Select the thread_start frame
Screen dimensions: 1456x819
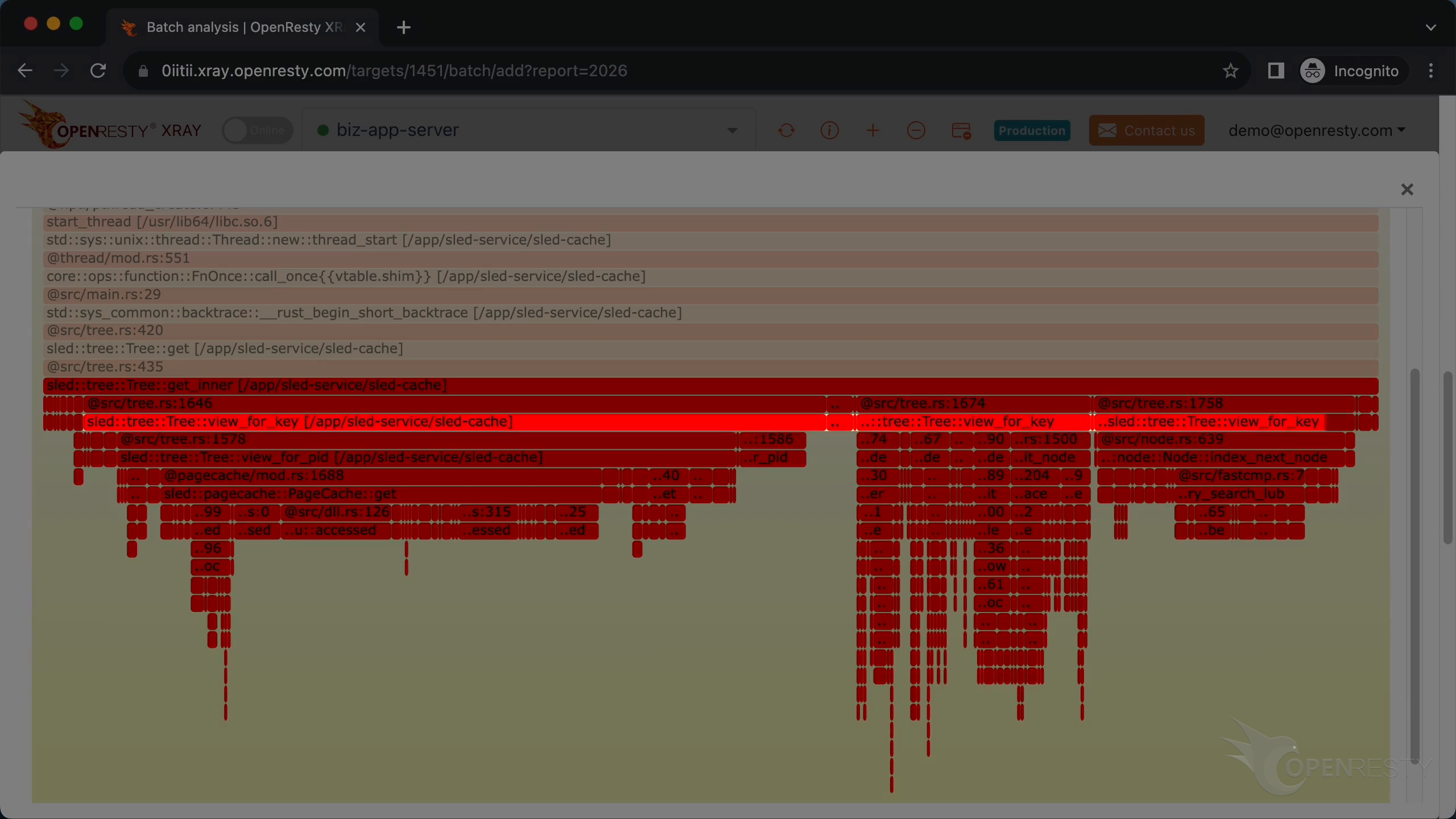click(x=711, y=240)
